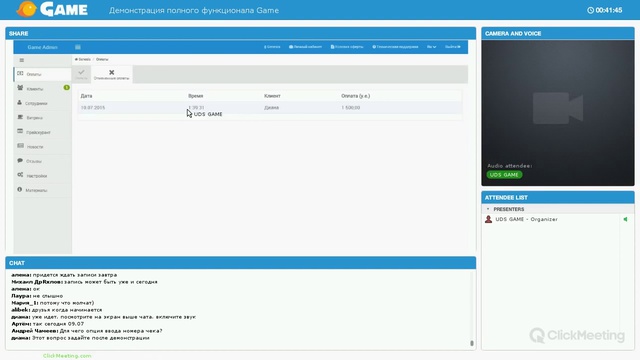640x360 pixels.
Task: Click the orange duck Game logo
Action: [27, 9]
